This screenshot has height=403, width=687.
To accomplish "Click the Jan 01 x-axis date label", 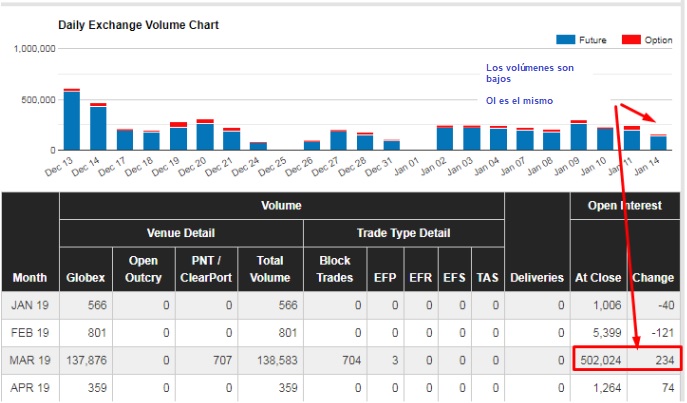I will [405, 167].
